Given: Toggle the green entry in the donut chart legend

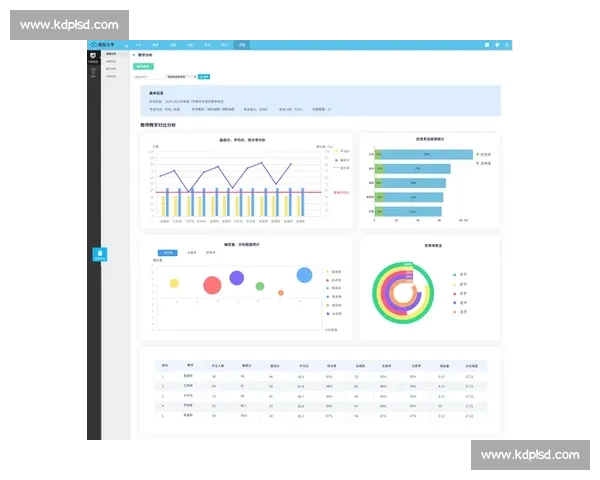Looking at the screenshot, I should (457, 274).
